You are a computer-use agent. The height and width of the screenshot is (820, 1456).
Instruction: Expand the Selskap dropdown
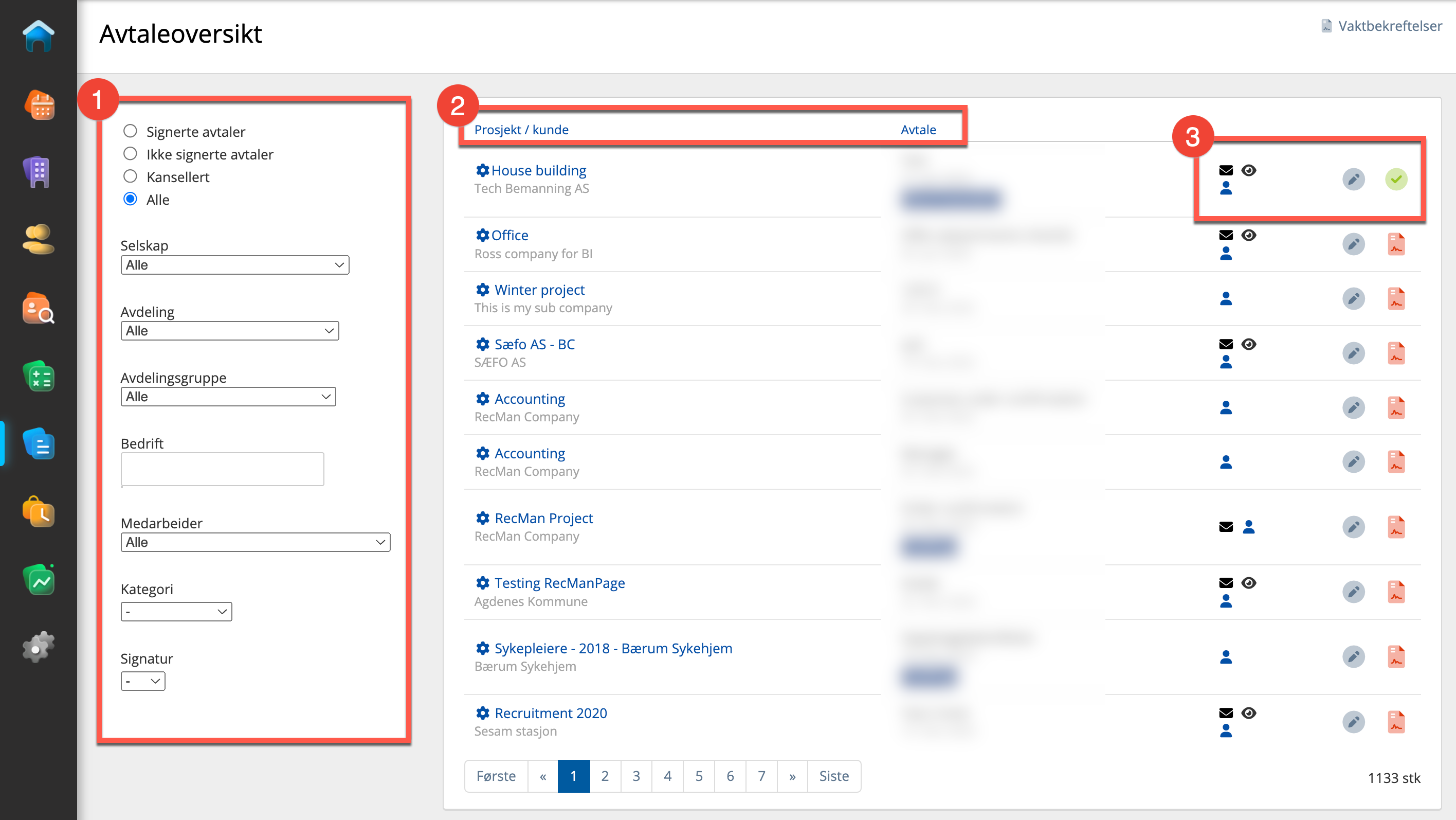[x=234, y=264]
